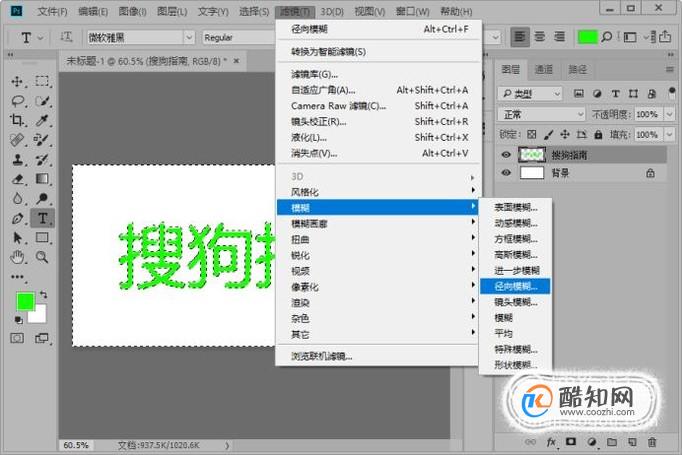Choose 高斯模糊... in the blur submenu
This screenshot has height=455, width=682.
[x=515, y=254]
